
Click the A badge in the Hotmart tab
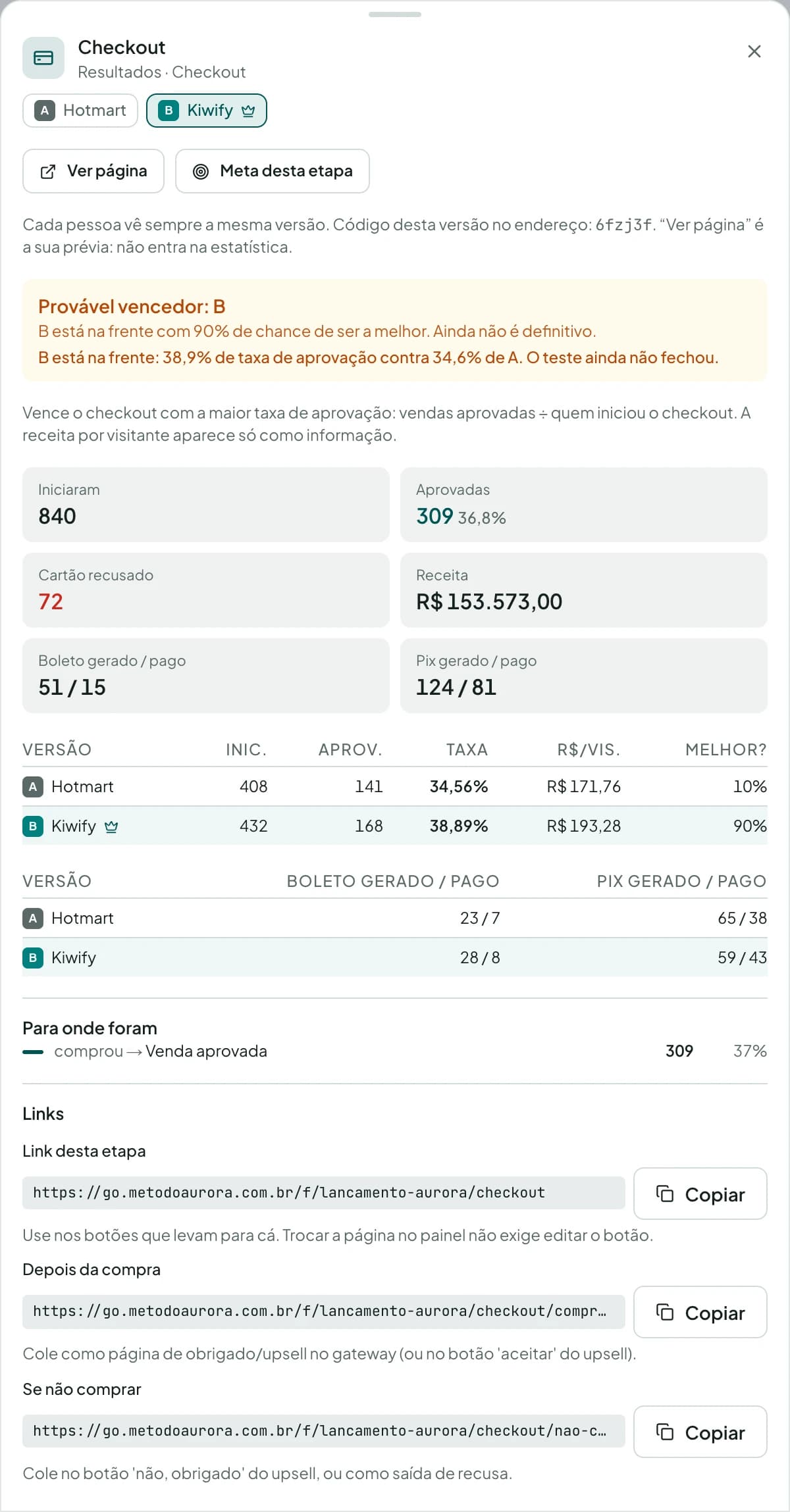coord(44,111)
